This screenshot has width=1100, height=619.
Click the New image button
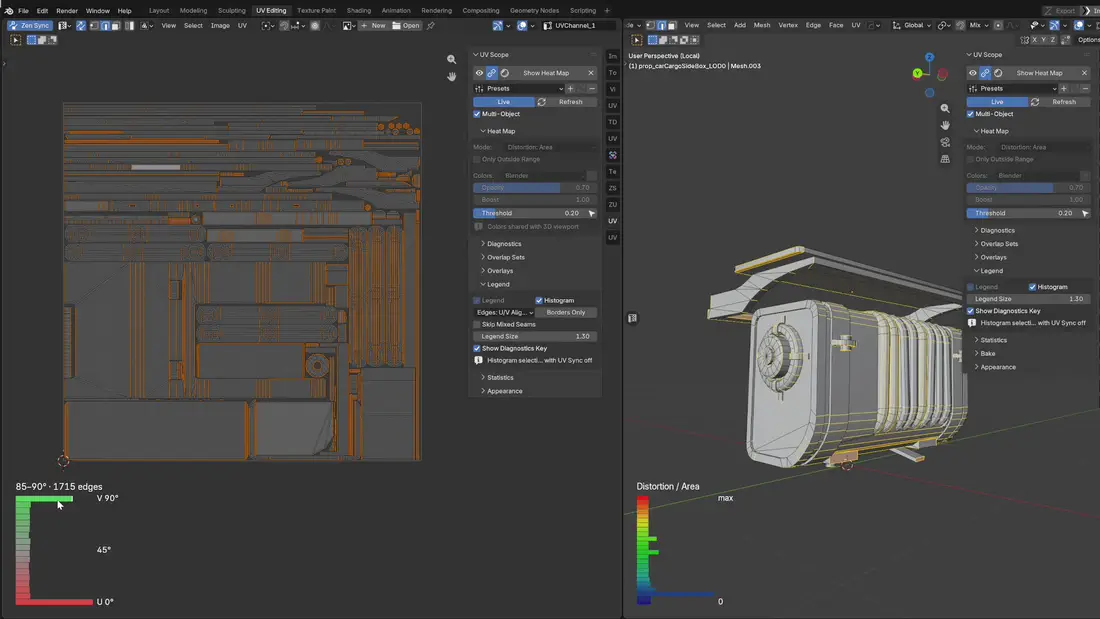[373, 25]
